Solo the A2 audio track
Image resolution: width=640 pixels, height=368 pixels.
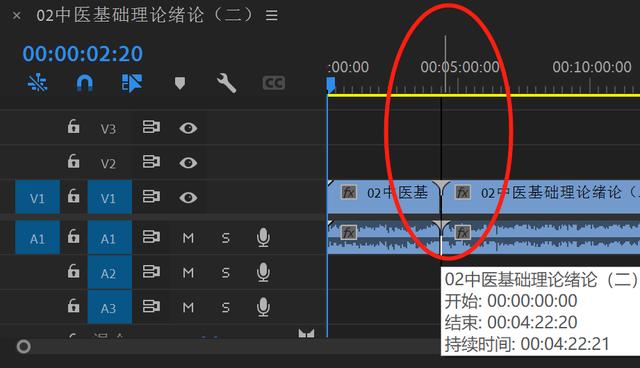(225, 272)
